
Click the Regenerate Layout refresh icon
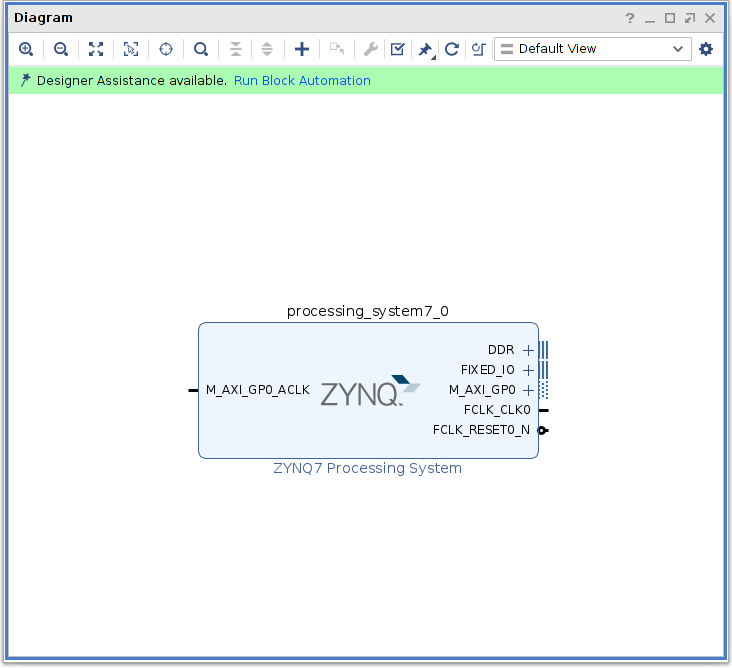click(452, 49)
